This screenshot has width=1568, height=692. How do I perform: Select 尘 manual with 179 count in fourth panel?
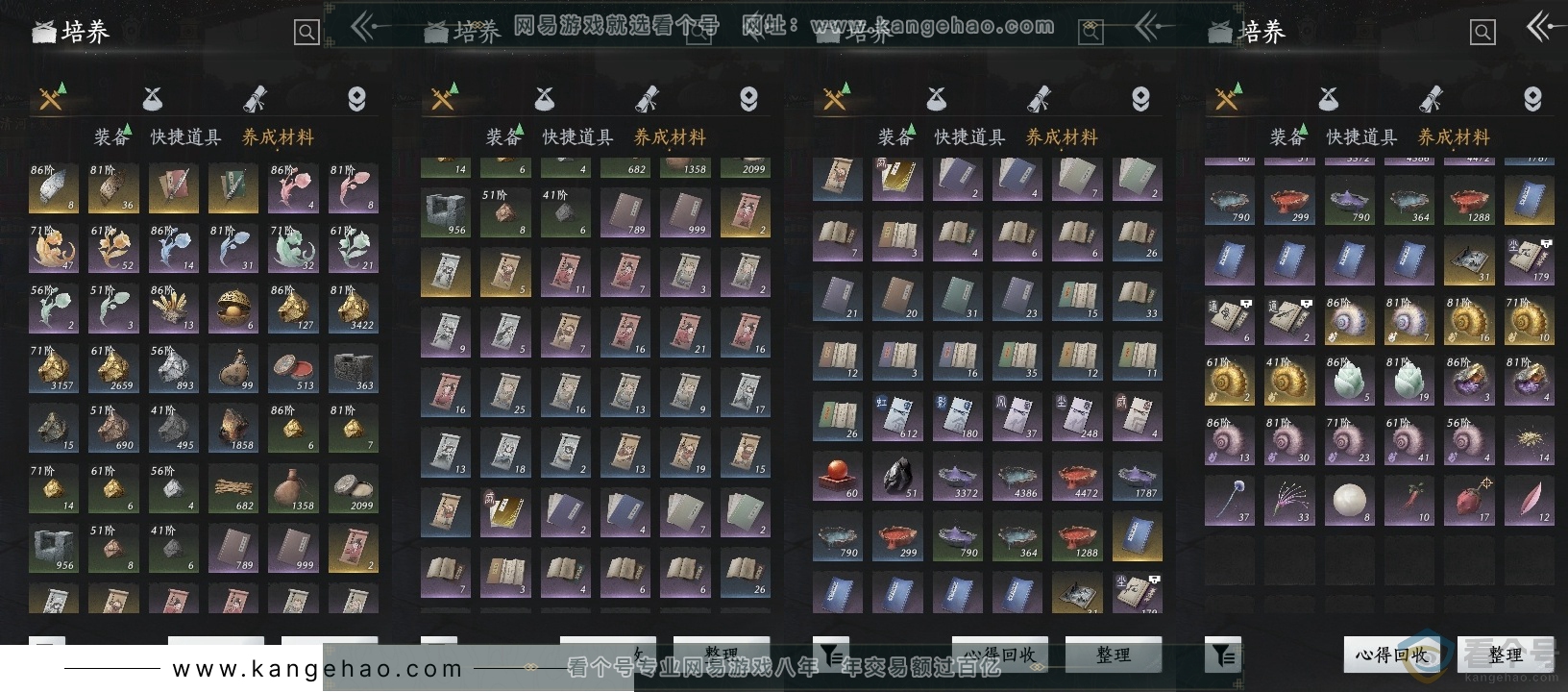1529,260
